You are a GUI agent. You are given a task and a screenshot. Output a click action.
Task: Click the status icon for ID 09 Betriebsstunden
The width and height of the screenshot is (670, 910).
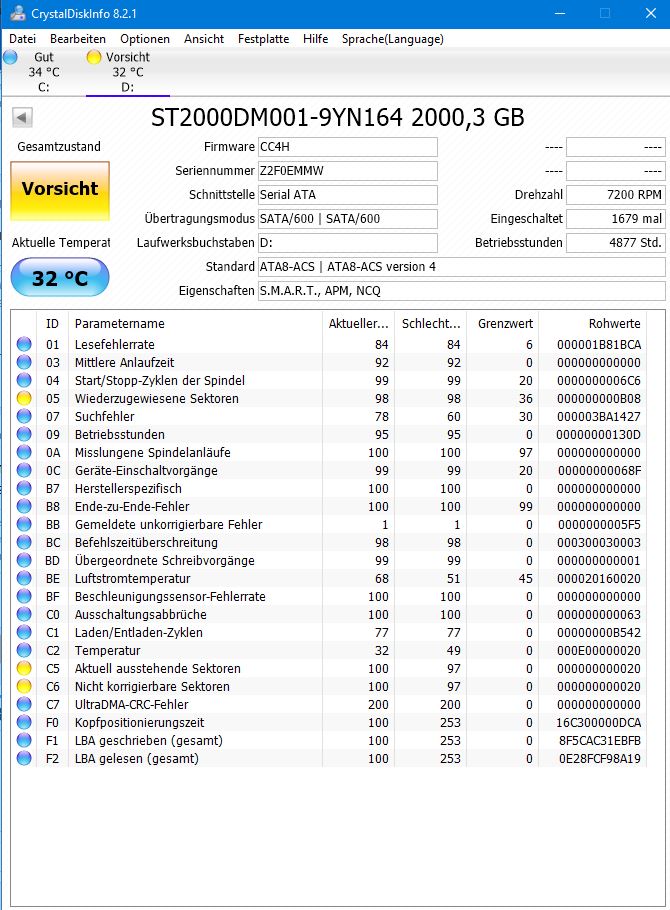coord(24,434)
